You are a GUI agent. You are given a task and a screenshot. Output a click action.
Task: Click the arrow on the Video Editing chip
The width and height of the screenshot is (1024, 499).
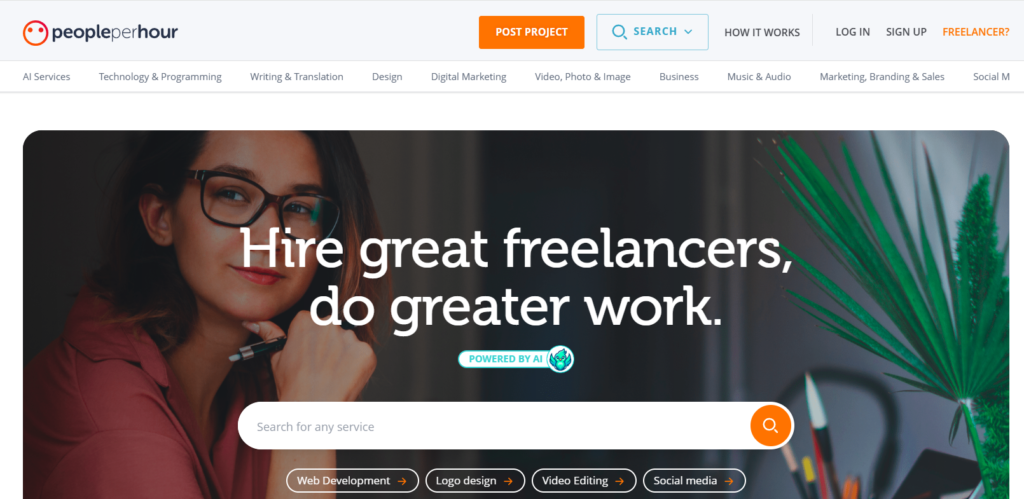point(619,481)
